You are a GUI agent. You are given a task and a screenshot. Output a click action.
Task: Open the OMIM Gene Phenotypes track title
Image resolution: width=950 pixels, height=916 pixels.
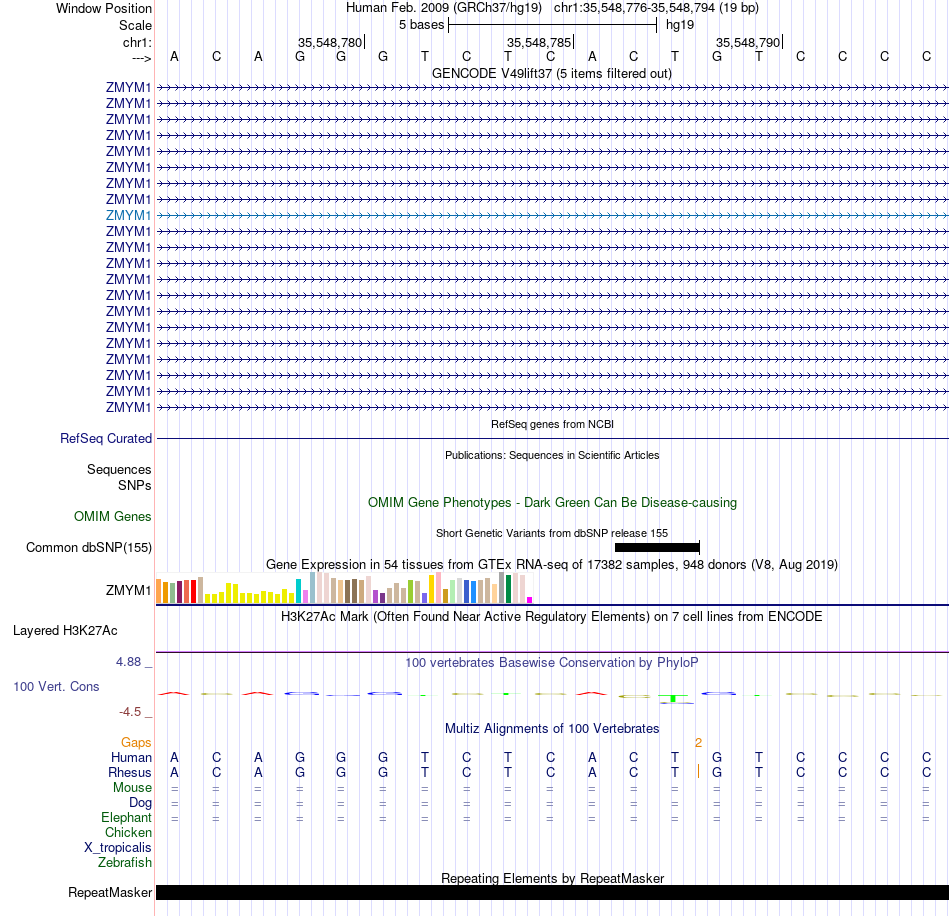(552, 502)
